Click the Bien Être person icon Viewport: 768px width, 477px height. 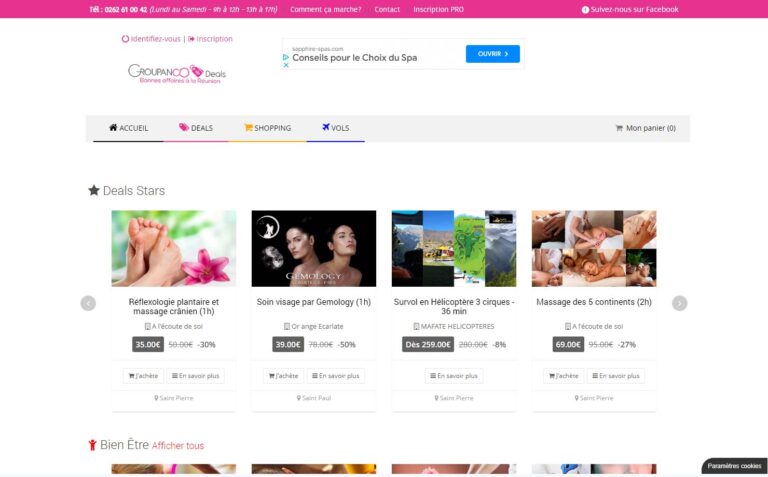tap(92, 445)
